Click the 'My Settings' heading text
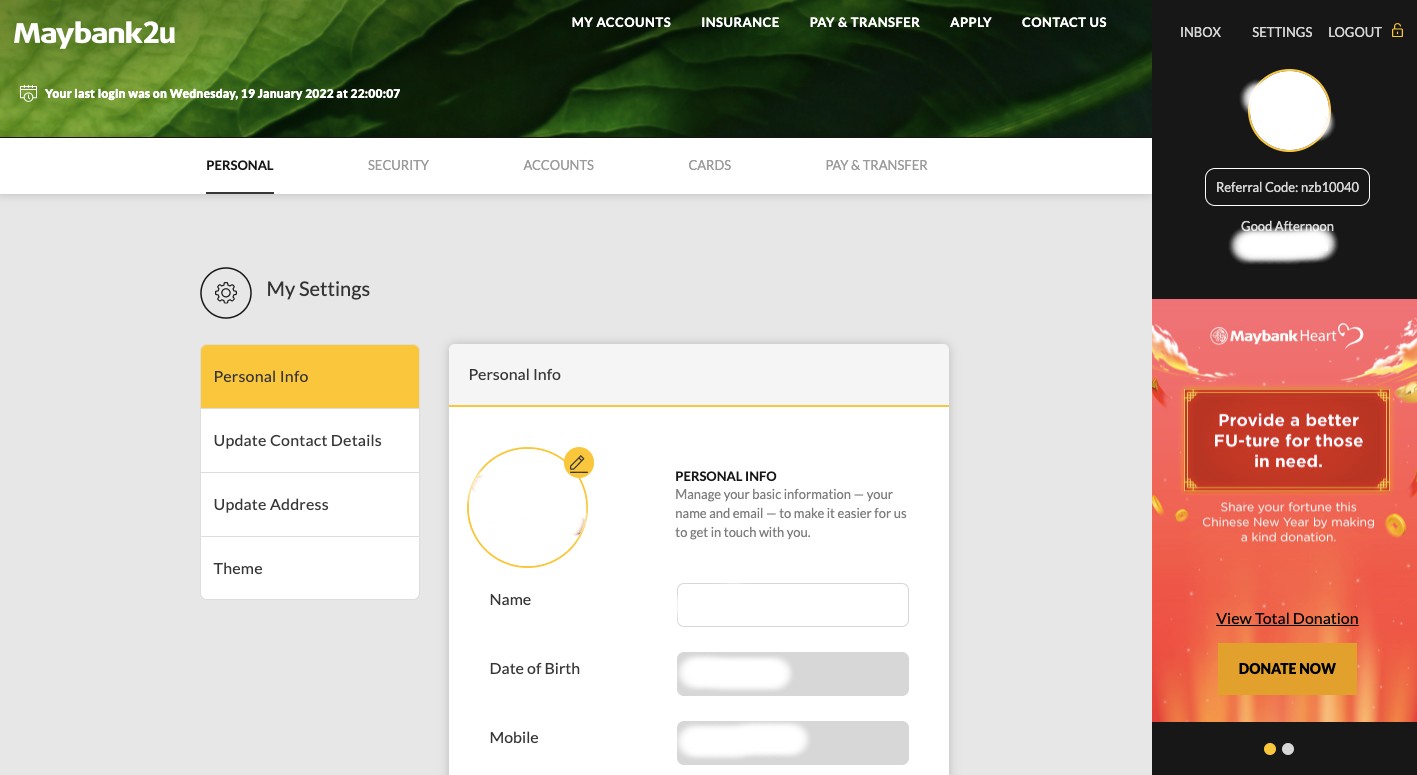The height and width of the screenshot is (775, 1417). [x=318, y=289]
